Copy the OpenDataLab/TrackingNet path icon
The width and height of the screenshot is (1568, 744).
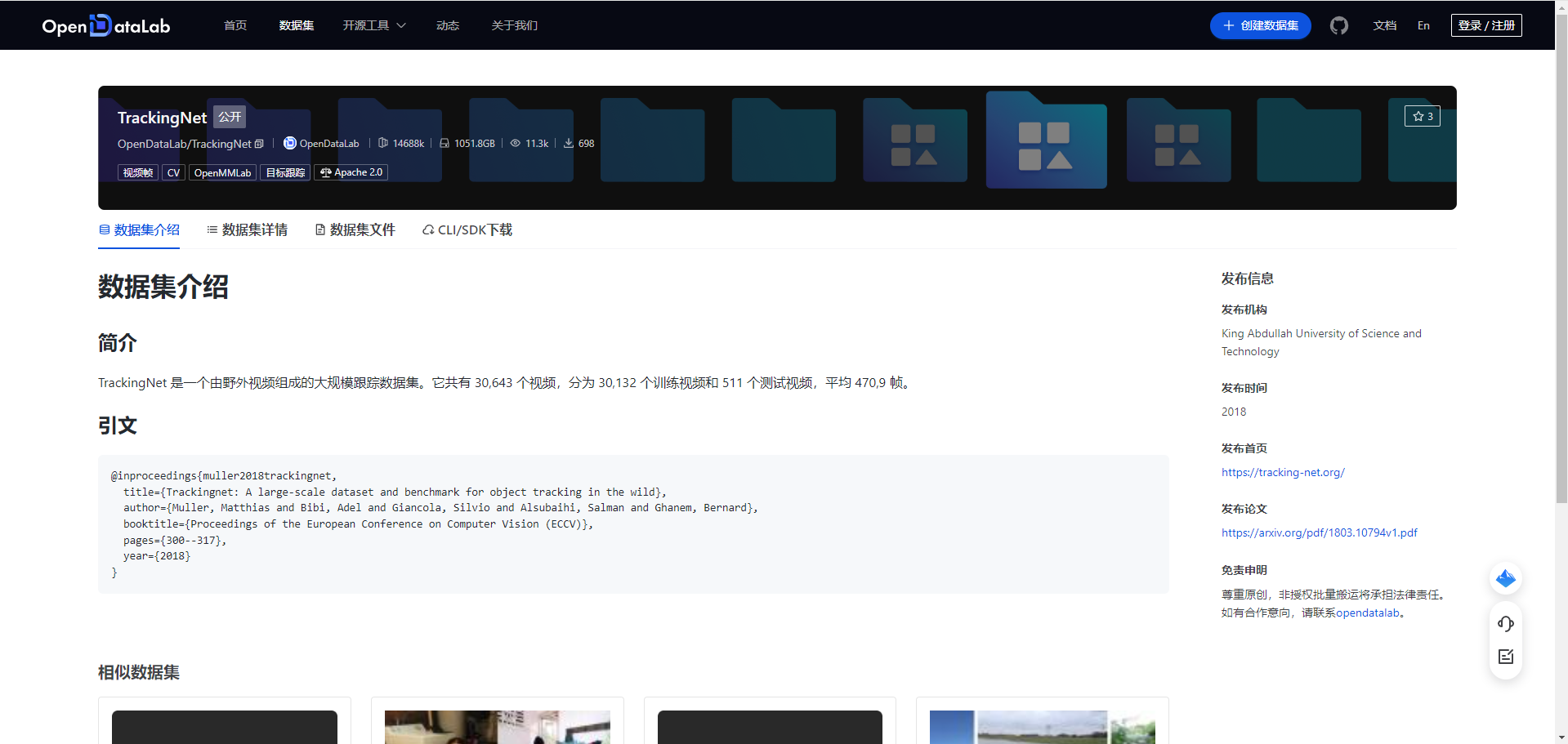[259, 144]
